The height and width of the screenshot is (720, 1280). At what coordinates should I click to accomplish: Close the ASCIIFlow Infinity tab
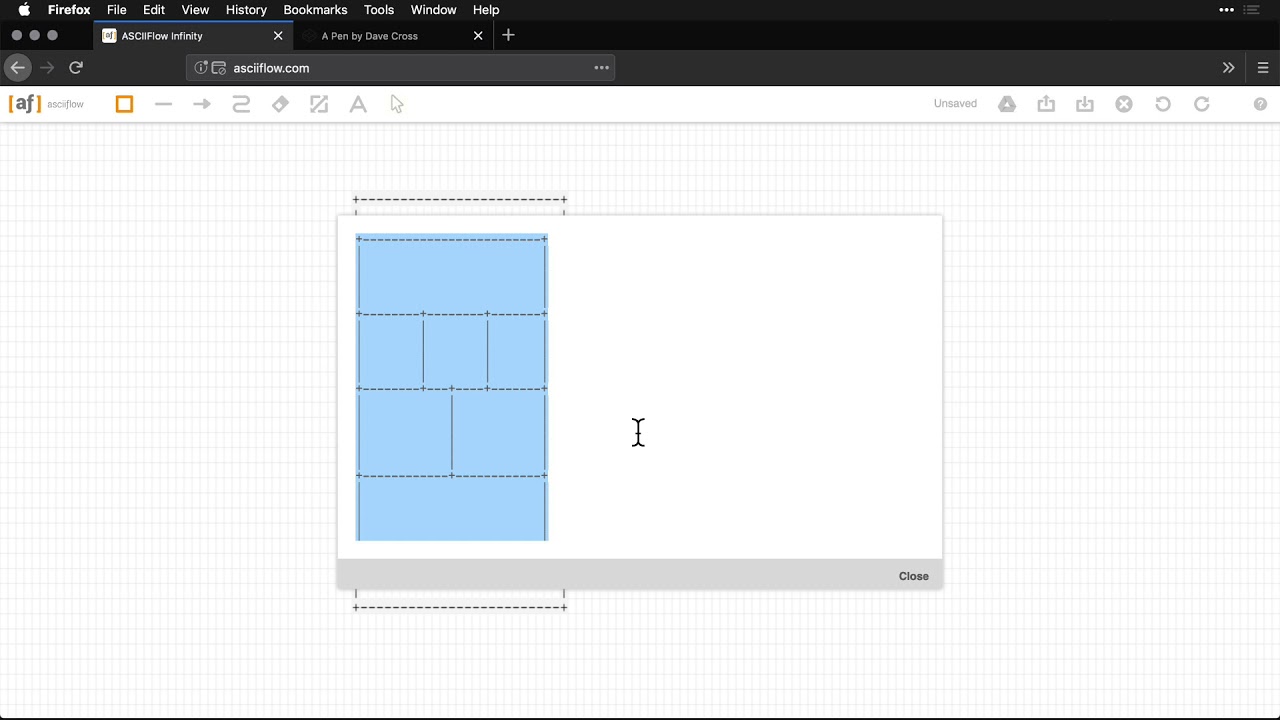click(278, 36)
